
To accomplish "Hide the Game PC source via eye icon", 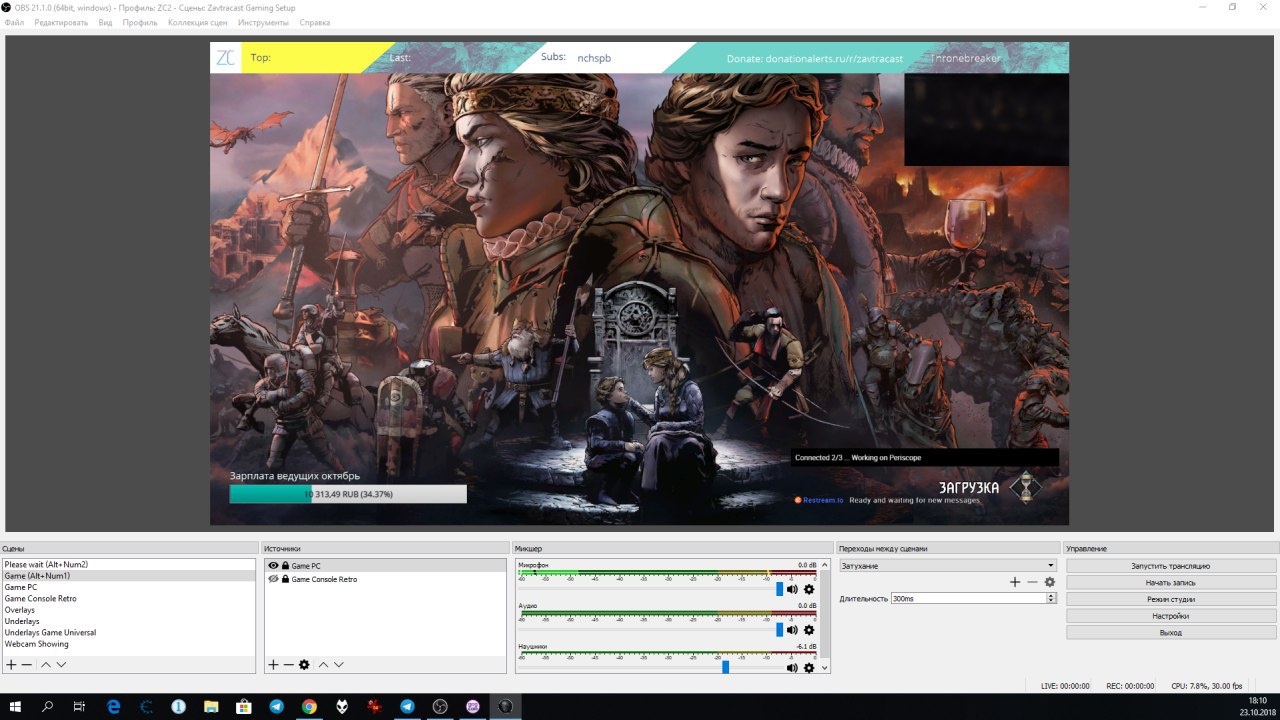I will (273, 566).
